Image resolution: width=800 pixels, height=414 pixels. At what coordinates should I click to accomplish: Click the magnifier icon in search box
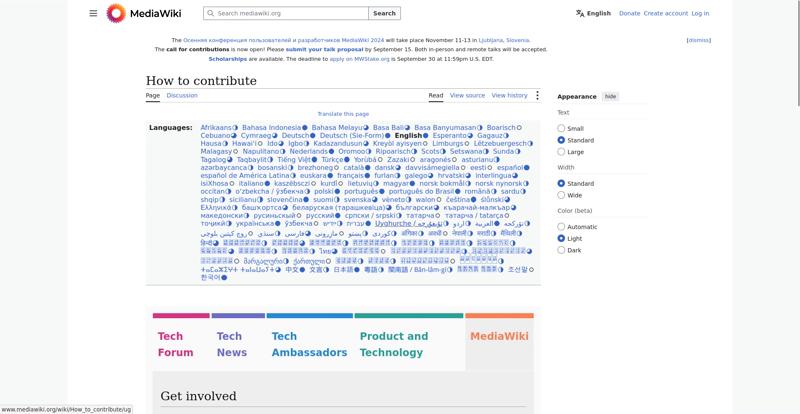[x=210, y=13]
